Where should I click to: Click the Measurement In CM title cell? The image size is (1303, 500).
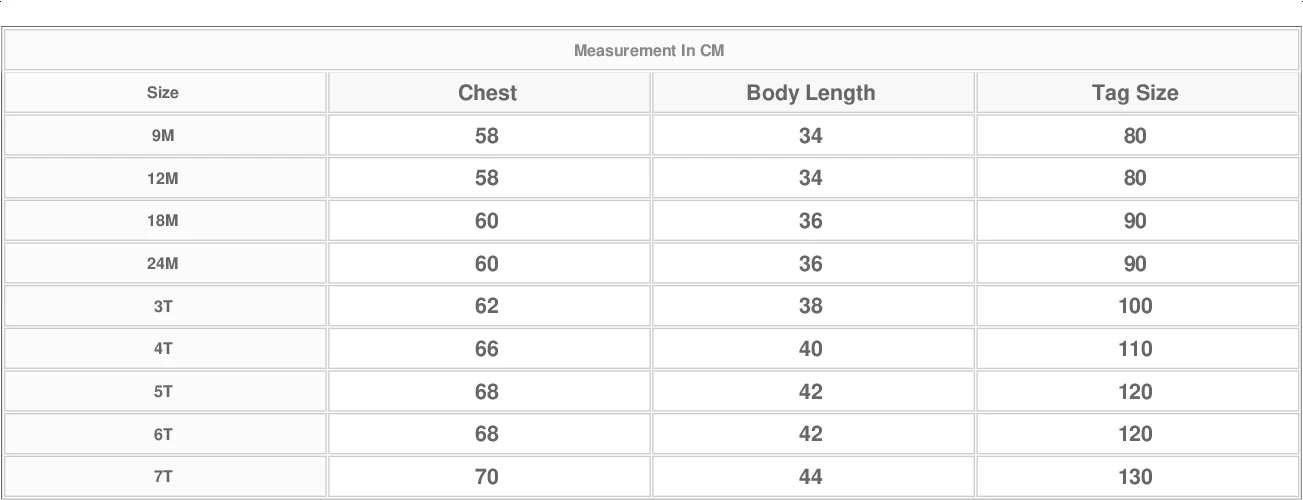(649, 50)
